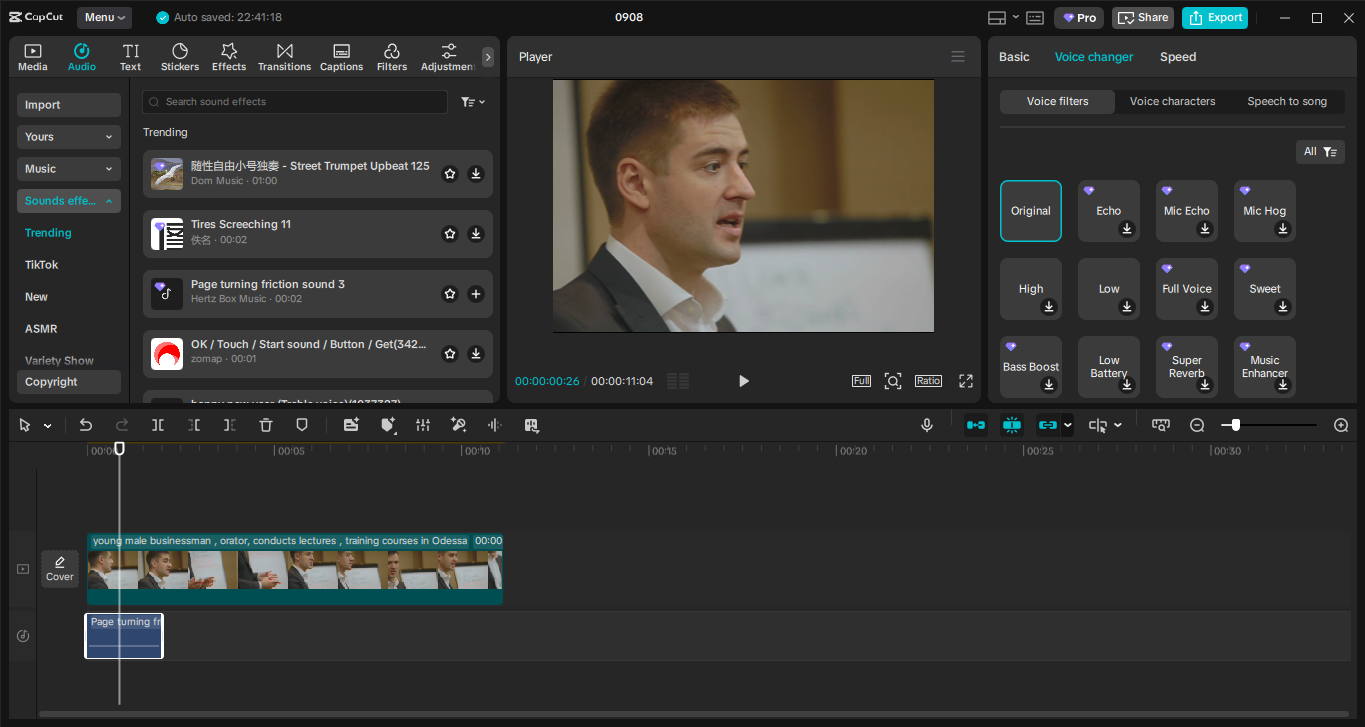Click the Export button
Screen dimensions: 1365x727
tap(1214, 17)
